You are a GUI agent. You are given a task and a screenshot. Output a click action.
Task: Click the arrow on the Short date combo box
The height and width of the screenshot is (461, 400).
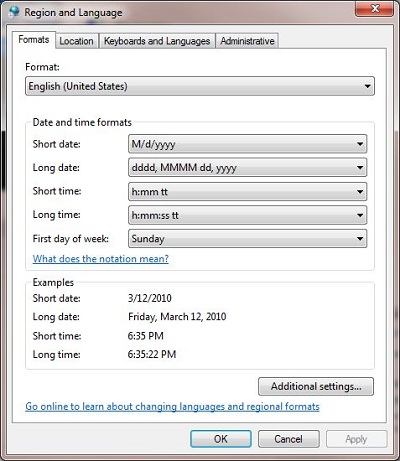click(360, 144)
